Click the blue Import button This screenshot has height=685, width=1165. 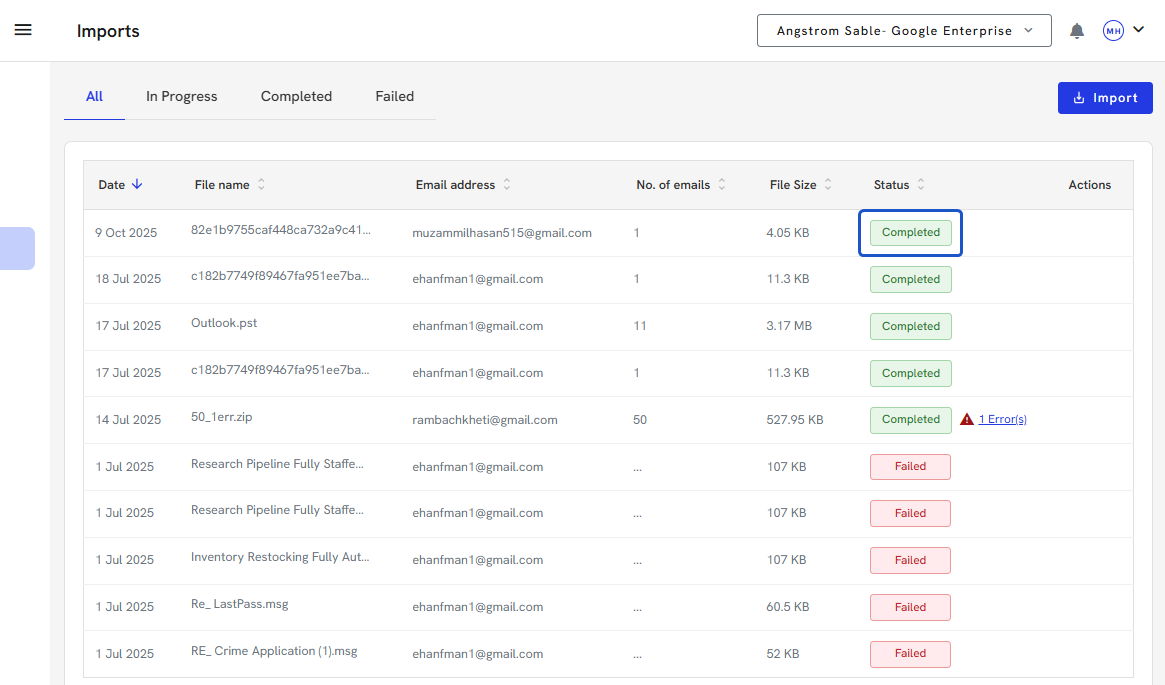tap(1105, 98)
